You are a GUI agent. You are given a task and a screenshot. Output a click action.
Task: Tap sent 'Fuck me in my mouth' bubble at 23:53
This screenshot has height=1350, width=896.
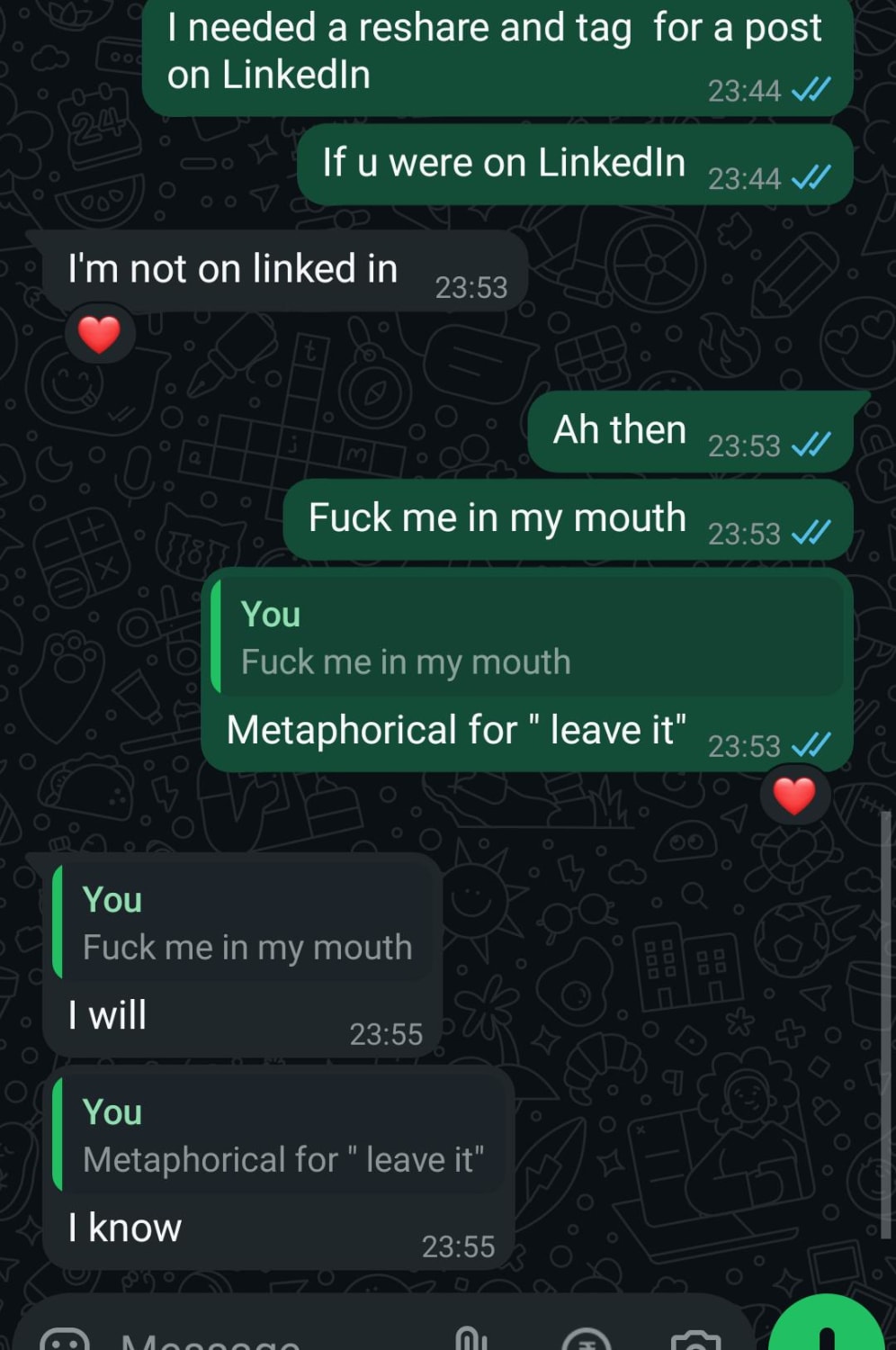point(568,519)
